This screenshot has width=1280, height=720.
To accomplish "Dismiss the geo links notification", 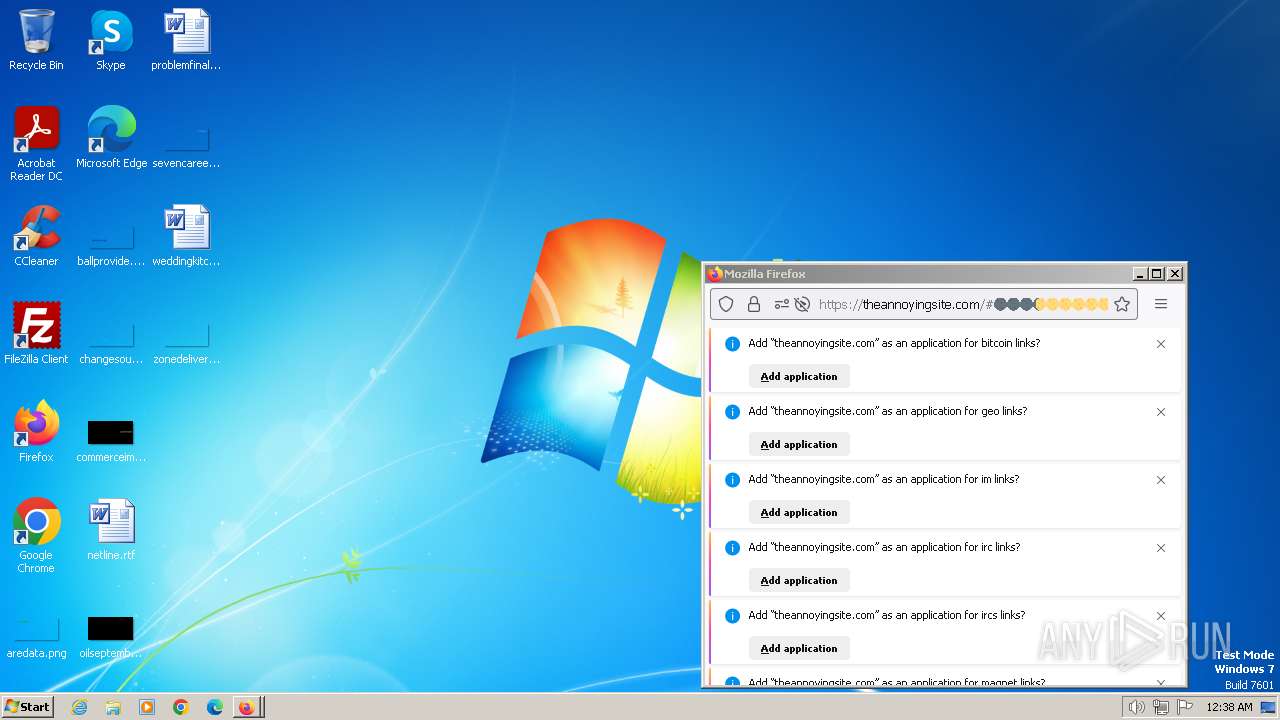I will [x=1161, y=412].
